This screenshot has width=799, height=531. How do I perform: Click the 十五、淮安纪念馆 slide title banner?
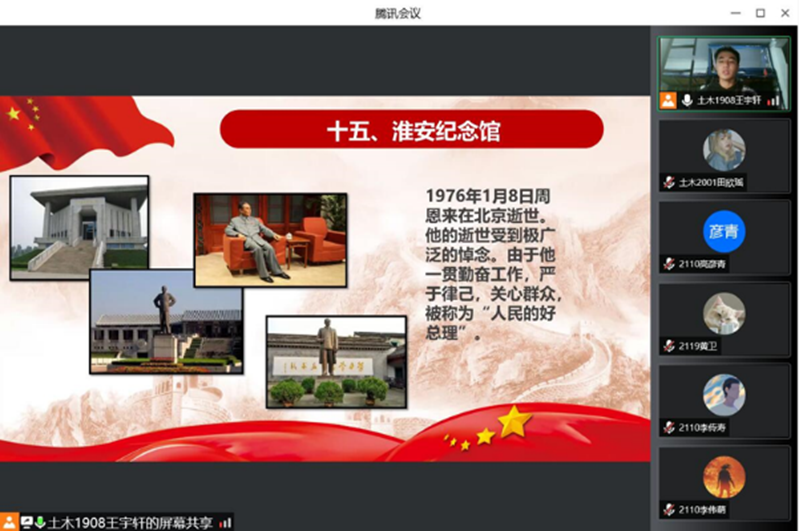coord(412,130)
